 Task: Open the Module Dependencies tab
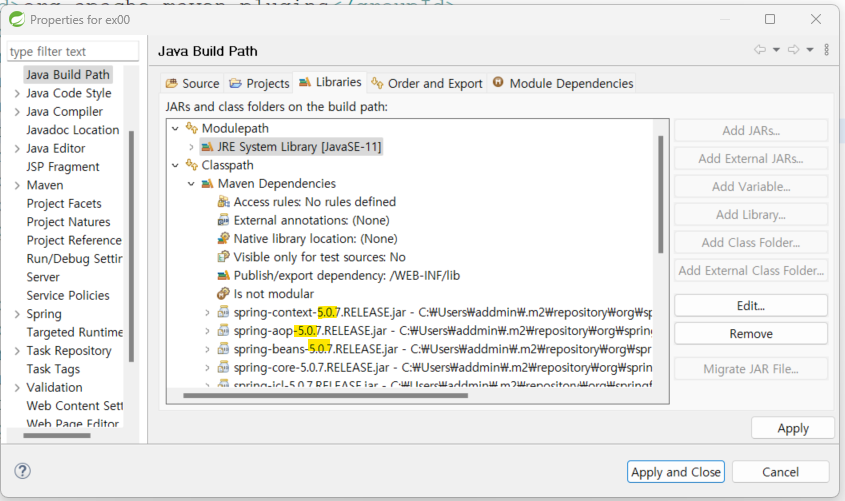point(563,84)
